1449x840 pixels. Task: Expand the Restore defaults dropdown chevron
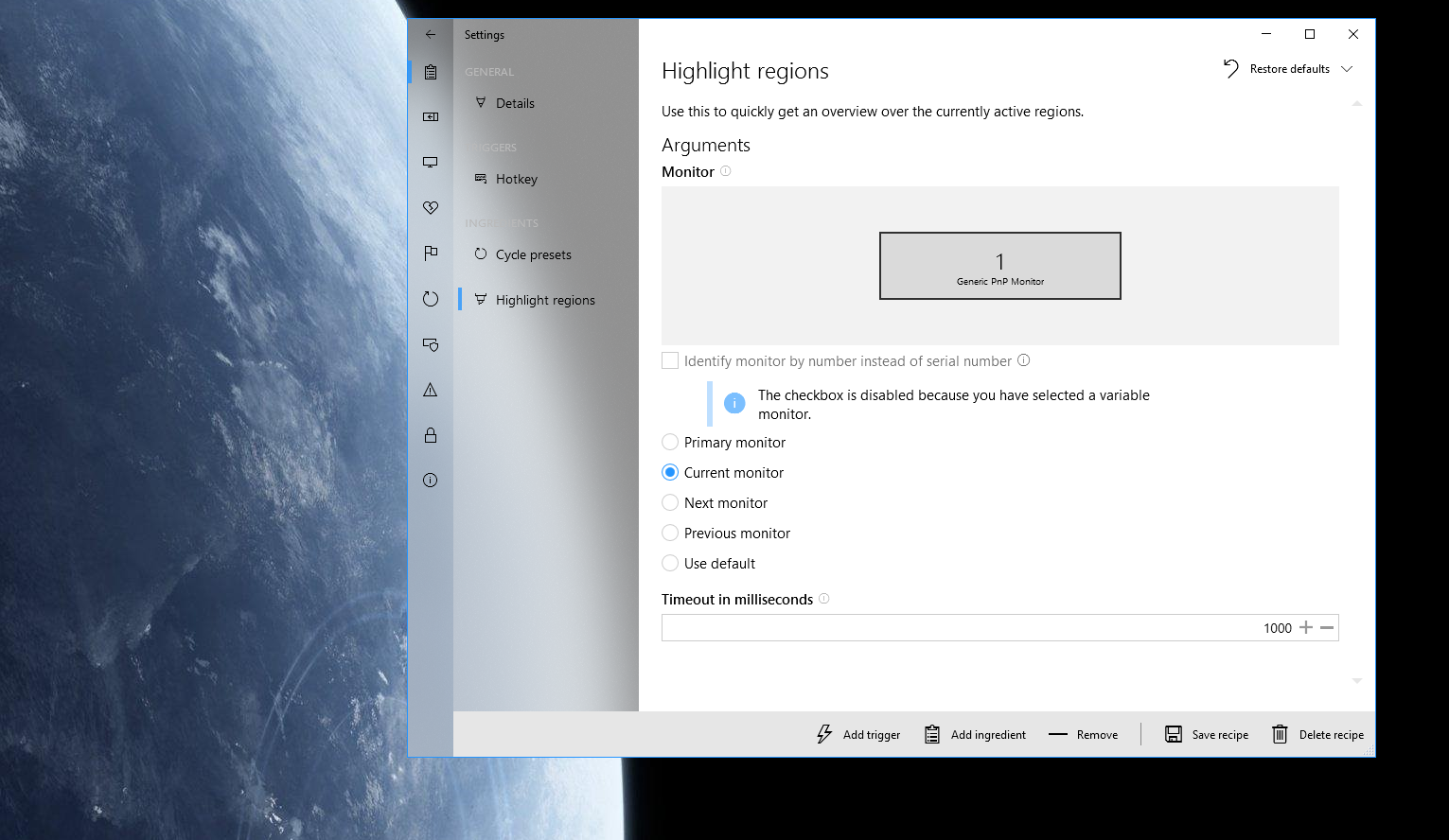(1348, 68)
